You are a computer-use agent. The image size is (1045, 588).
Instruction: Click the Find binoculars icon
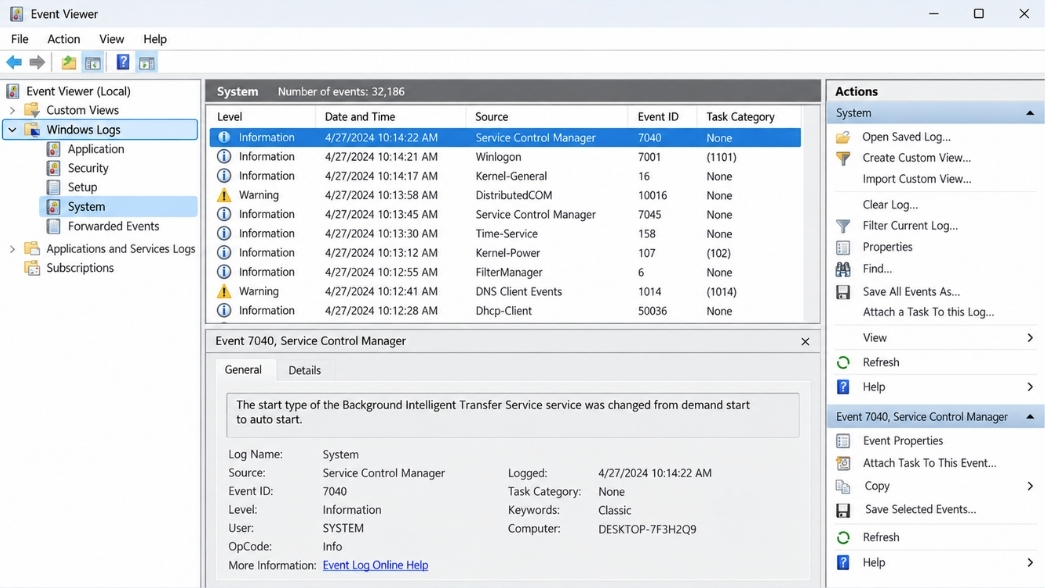(x=843, y=269)
